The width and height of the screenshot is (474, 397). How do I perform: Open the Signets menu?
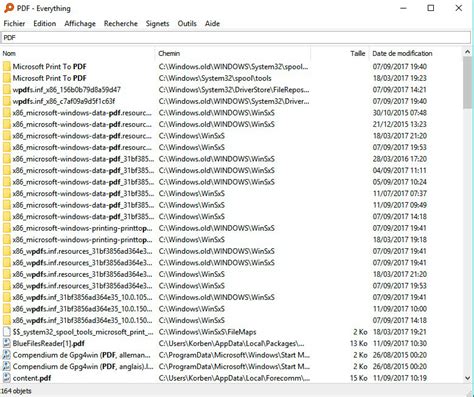(157, 24)
